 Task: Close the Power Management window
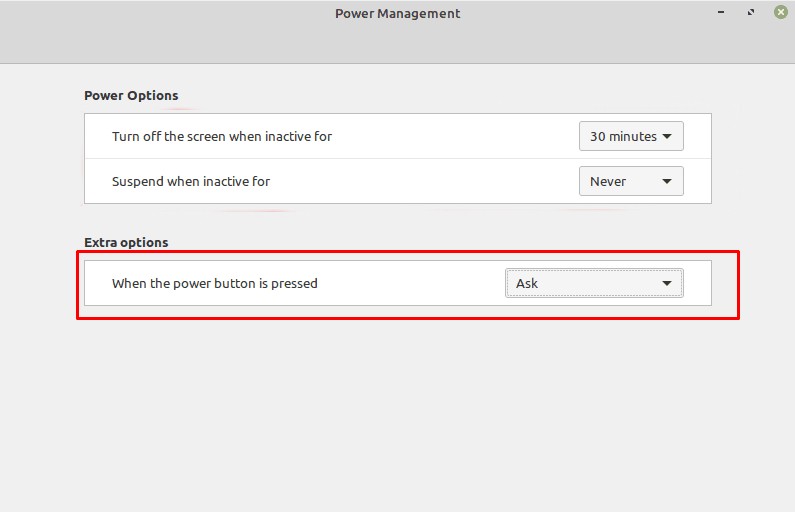pyautogui.click(x=780, y=13)
